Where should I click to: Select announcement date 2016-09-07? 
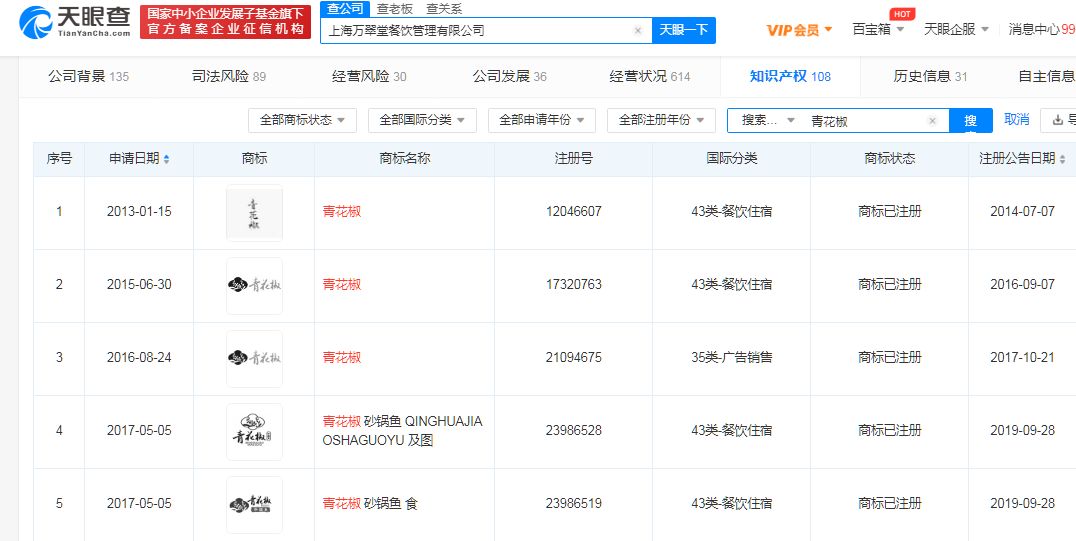1022,284
